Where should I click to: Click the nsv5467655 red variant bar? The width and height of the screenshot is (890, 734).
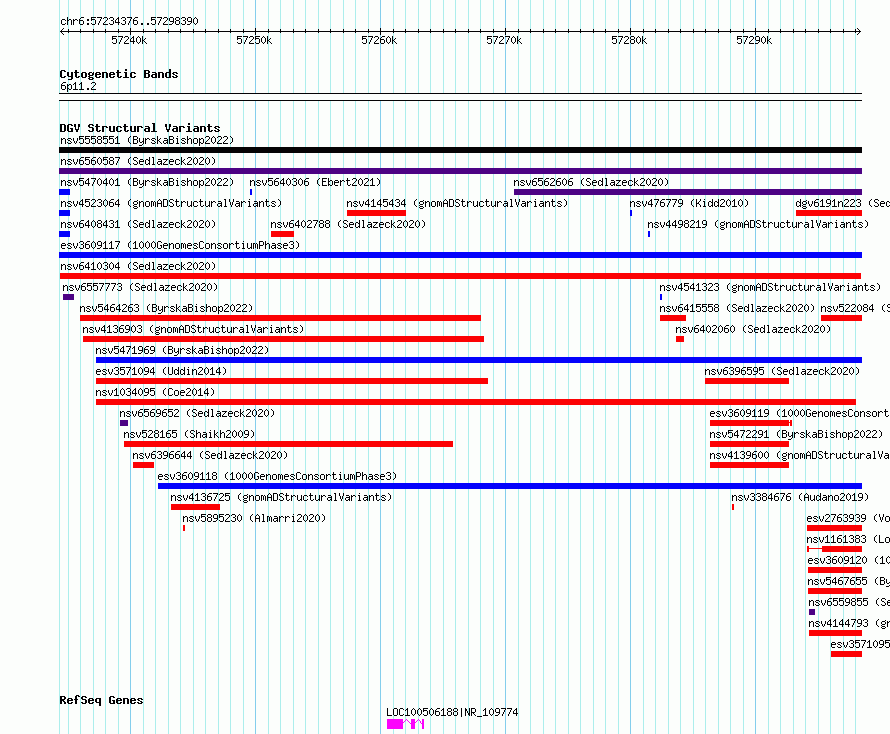click(835, 591)
